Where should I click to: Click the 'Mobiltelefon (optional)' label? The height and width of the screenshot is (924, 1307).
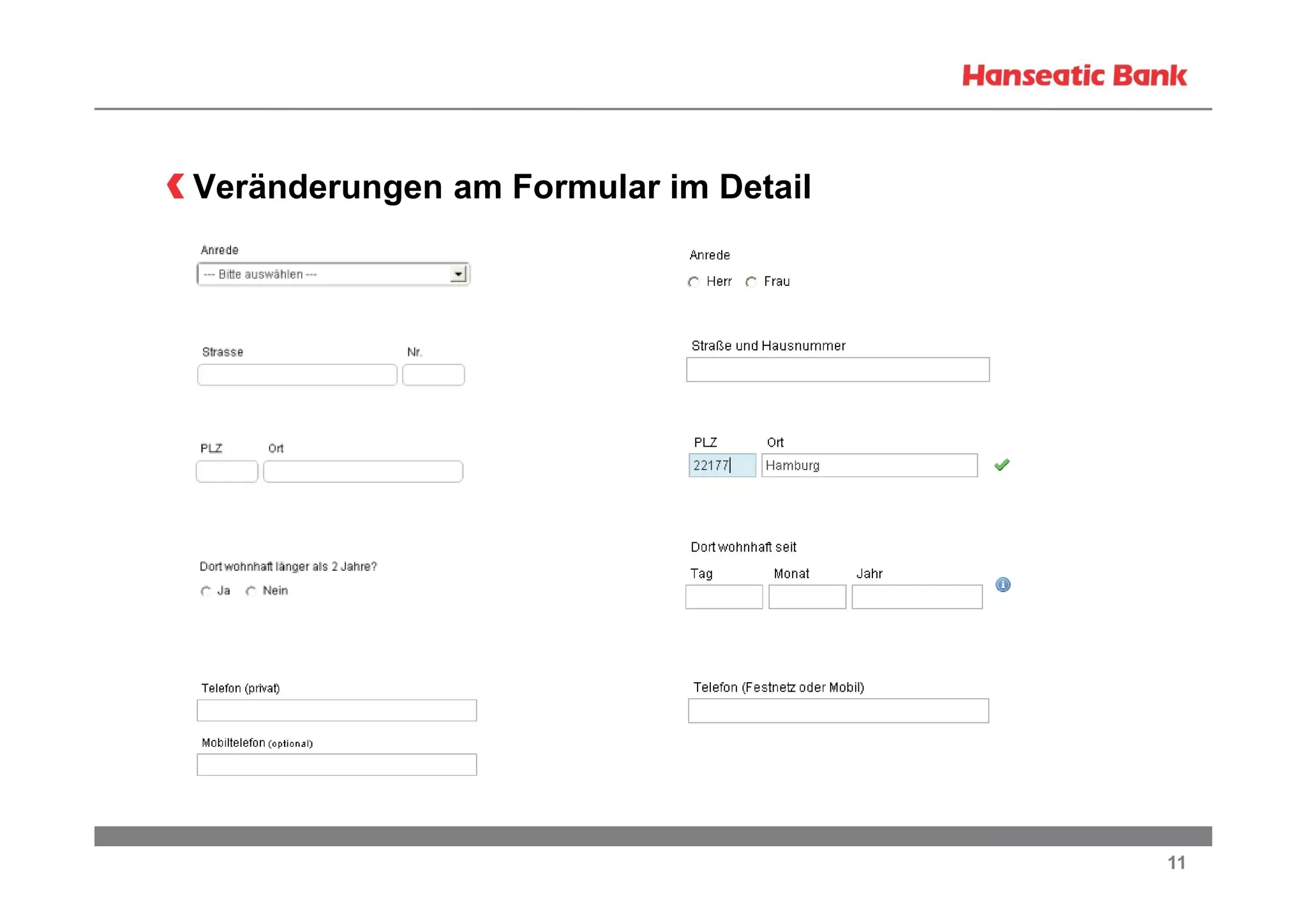[257, 743]
